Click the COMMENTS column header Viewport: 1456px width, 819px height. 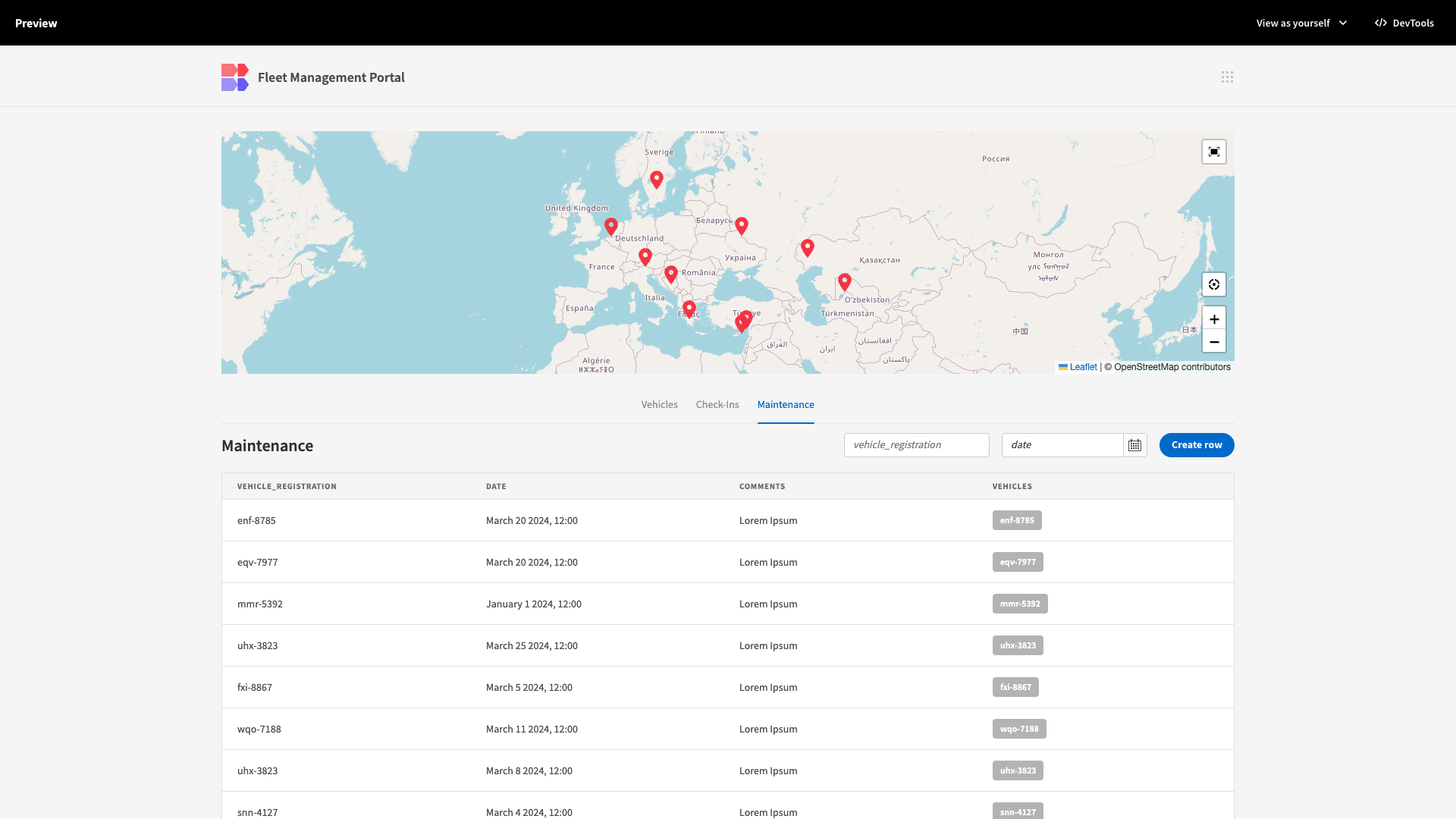tap(762, 486)
